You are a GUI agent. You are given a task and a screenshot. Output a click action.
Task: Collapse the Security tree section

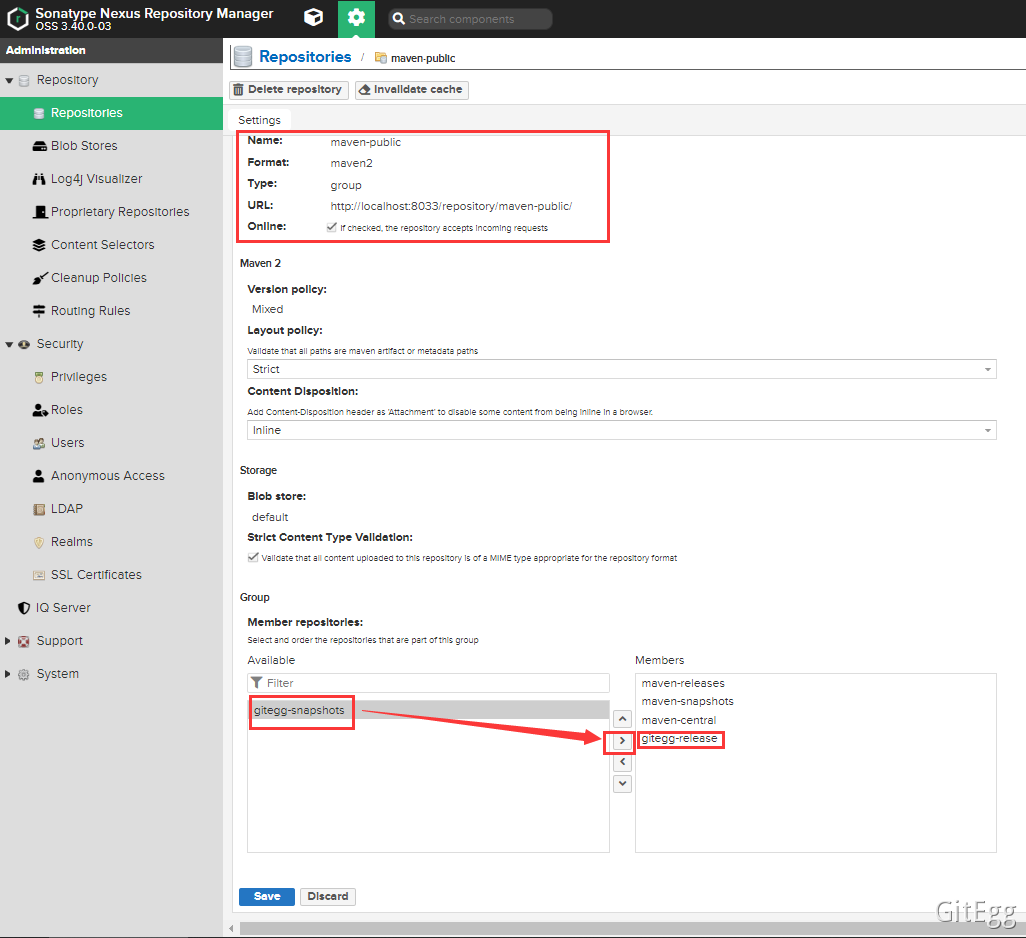click(9, 344)
